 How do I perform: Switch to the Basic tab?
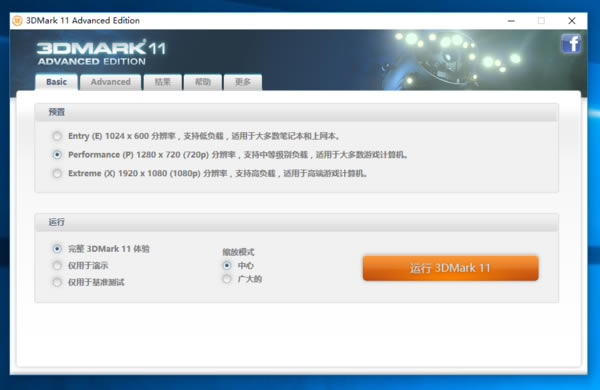[57, 82]
